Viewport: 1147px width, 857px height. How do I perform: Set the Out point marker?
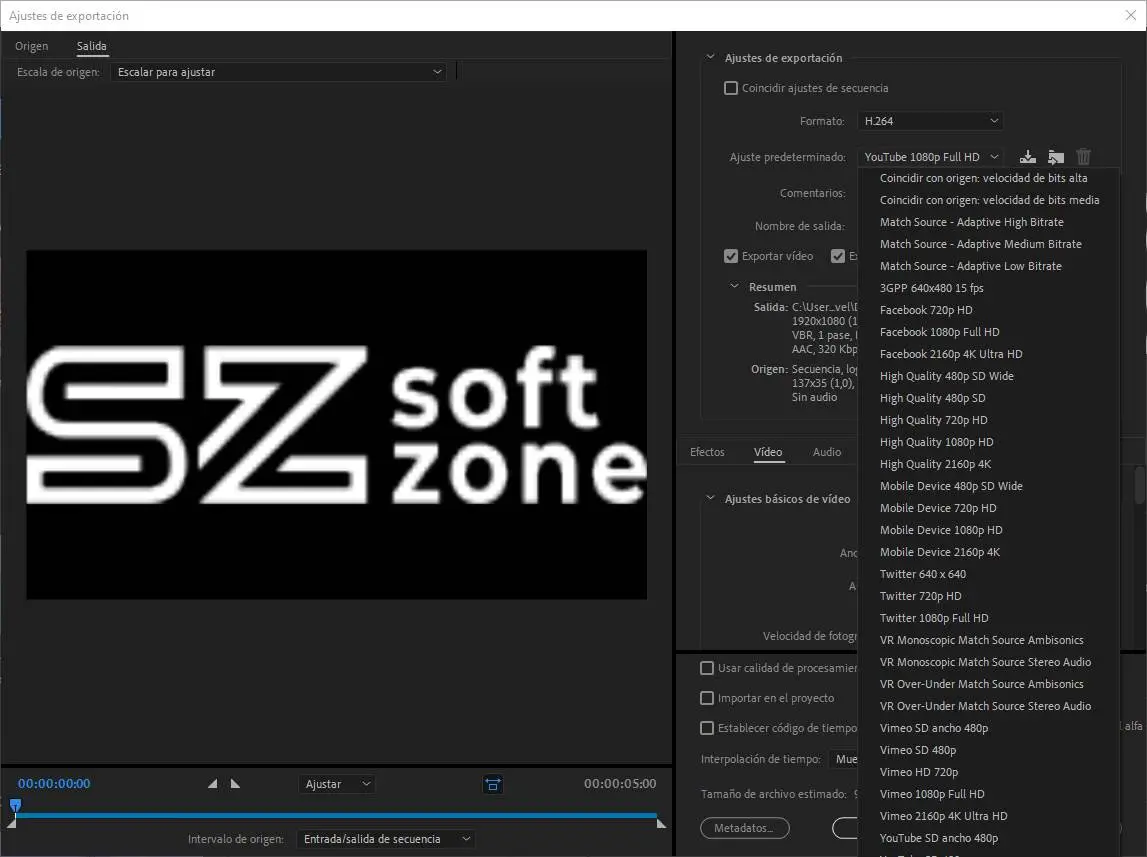(x=236, y=784)
